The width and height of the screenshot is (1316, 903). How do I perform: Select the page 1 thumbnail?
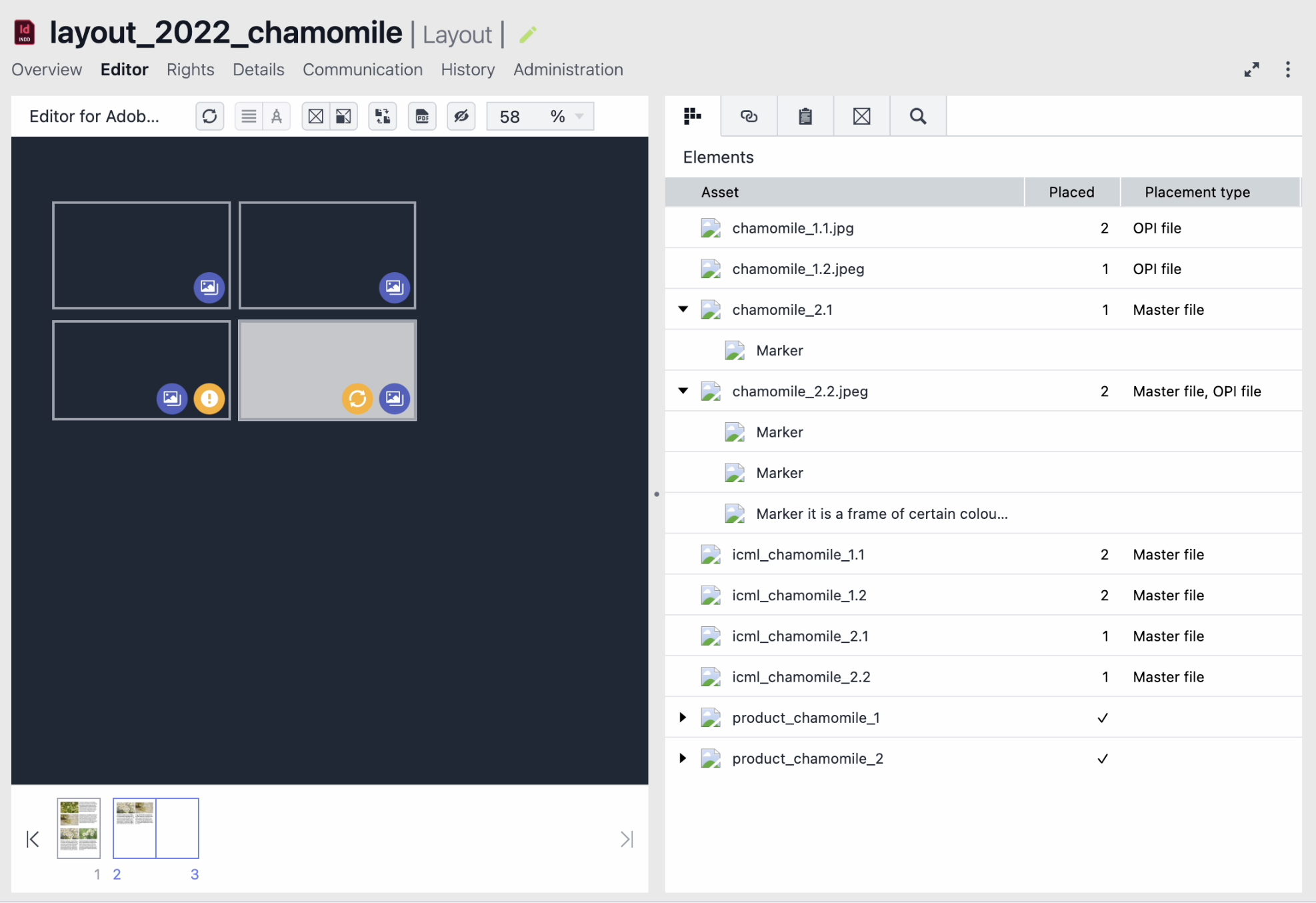[79, 828]
